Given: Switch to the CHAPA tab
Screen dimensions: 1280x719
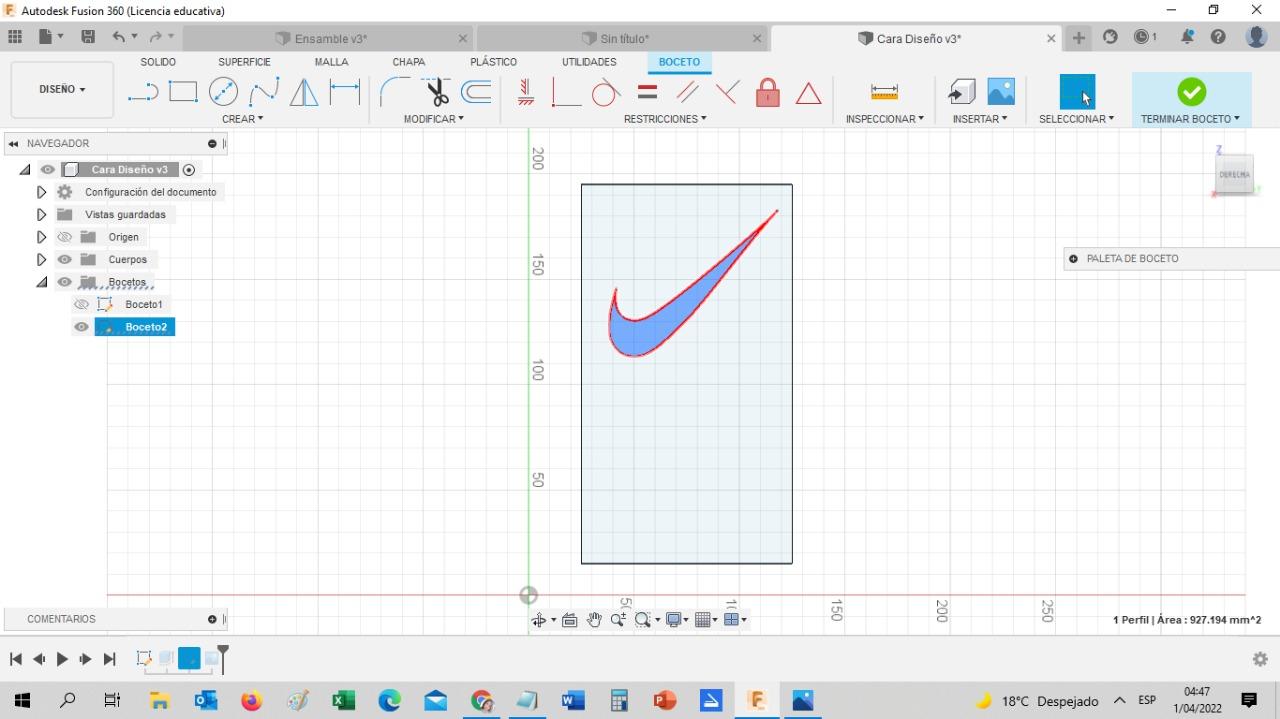Looking at the screenshot, I should click(408, 62).
